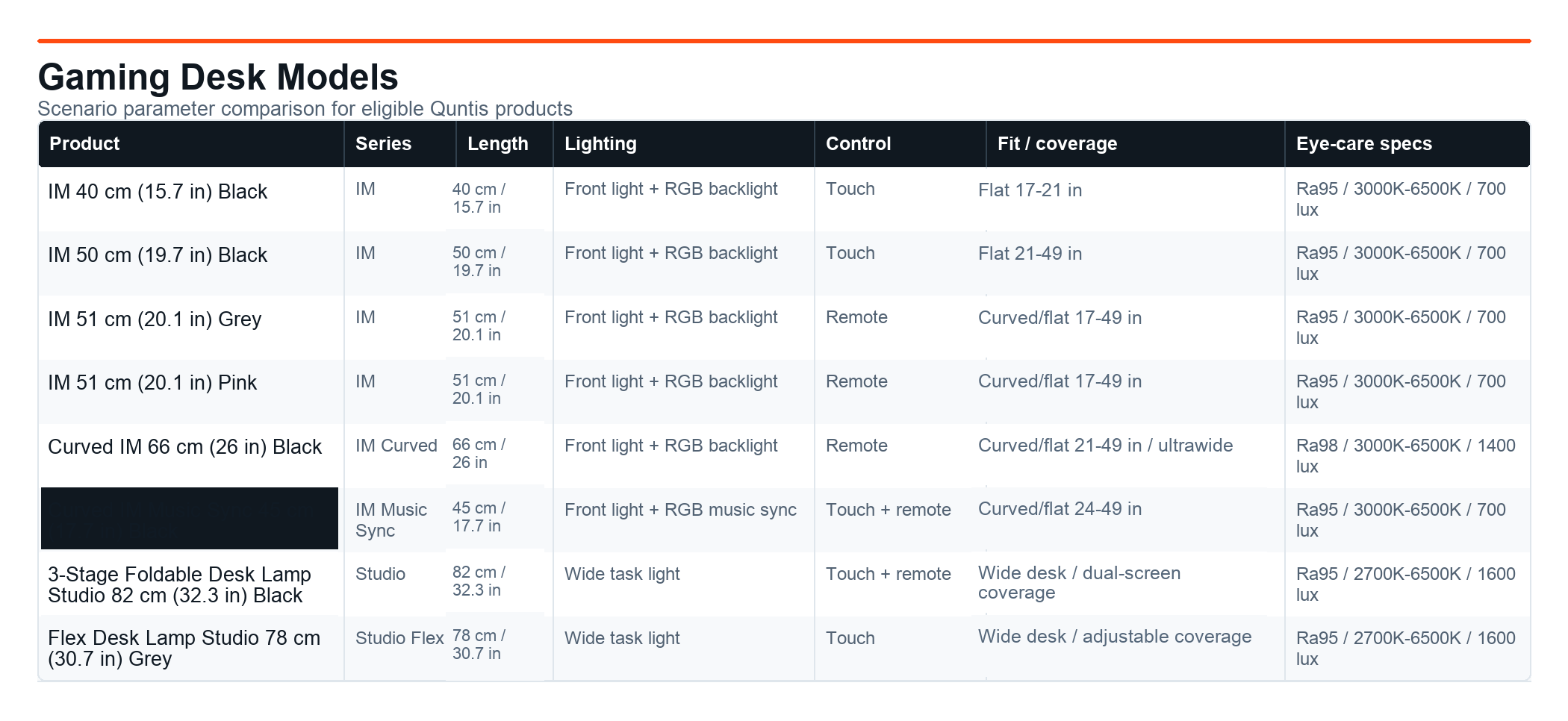The width and height of the screenshot is (1568, 721).
Task: Click the 78 cm / 30.7 in length cell
Action: pyautogui.click(x=479, y=645)
